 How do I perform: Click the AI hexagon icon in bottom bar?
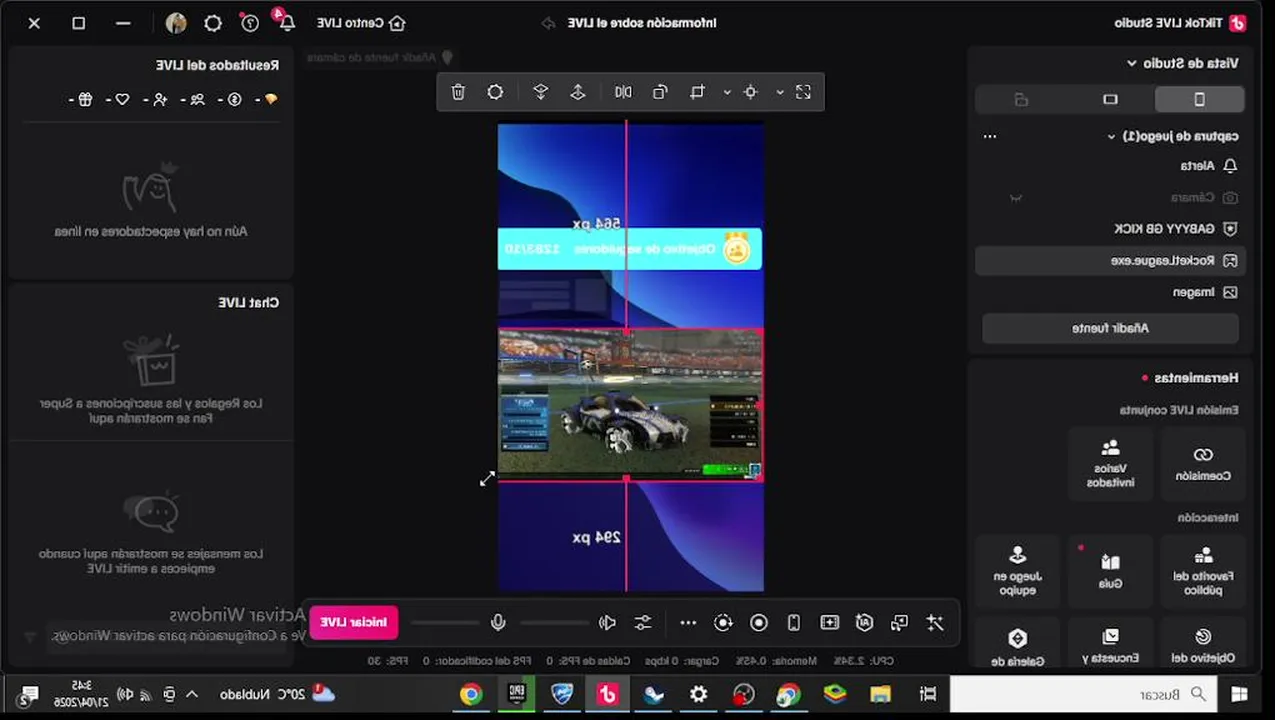864,623
